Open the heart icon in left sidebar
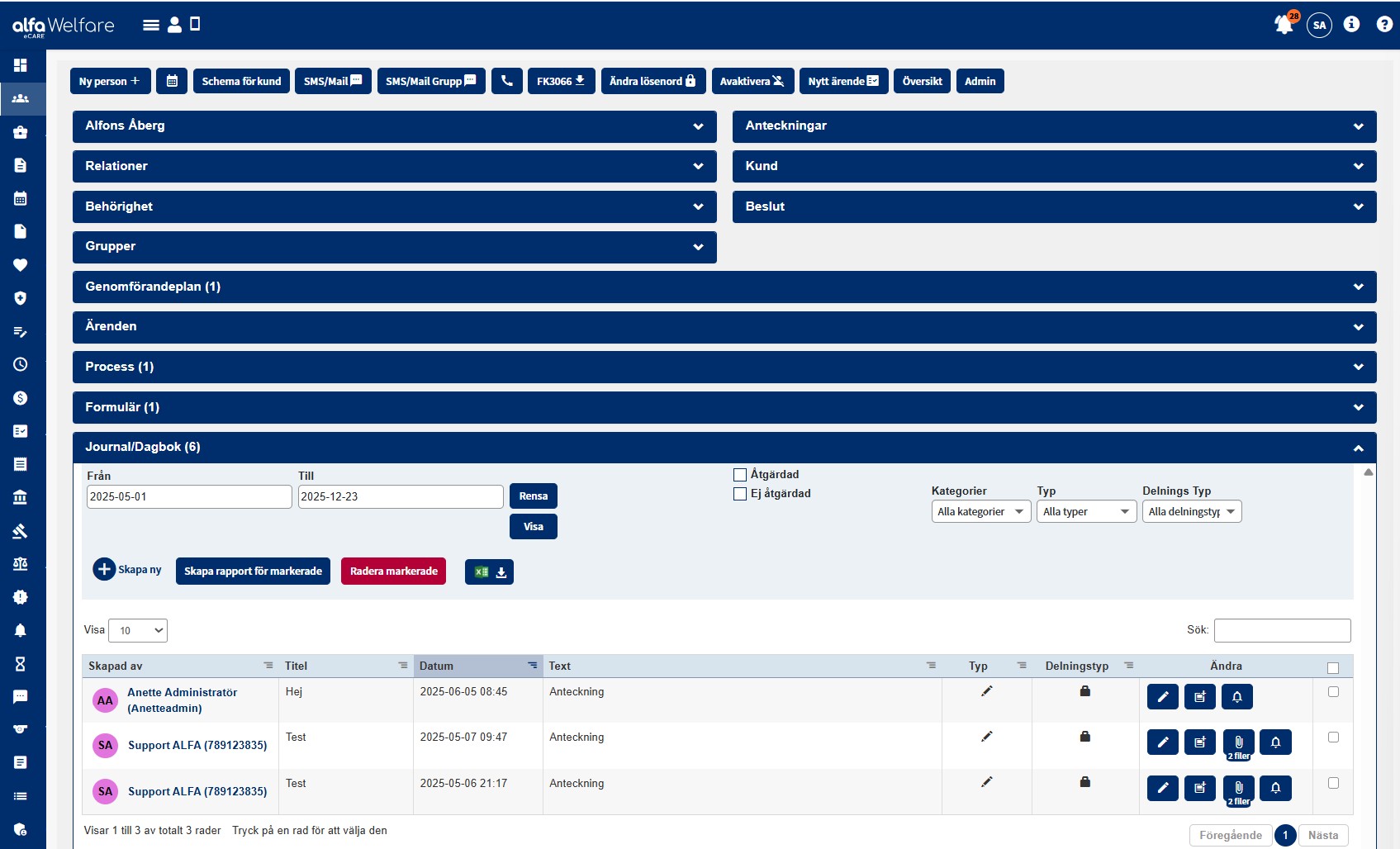This screenshot has width=1400, height=849. click(x=21, y=265)
